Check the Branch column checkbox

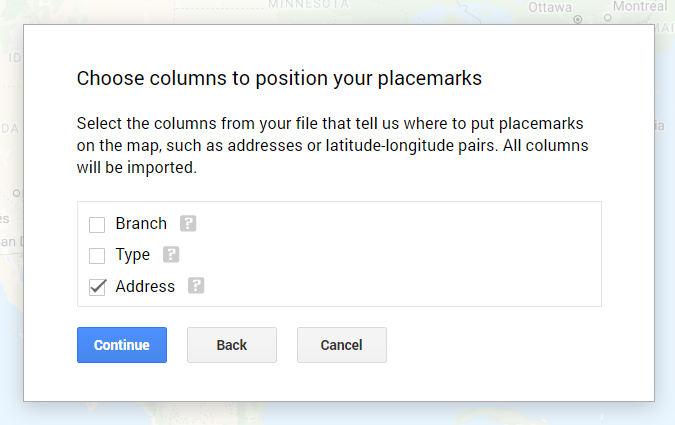[x=97, y=224]
